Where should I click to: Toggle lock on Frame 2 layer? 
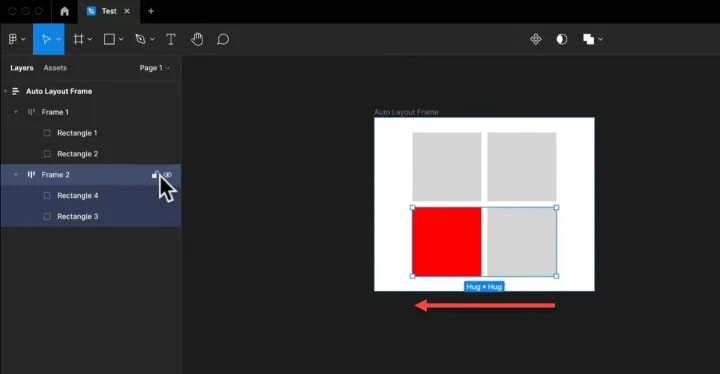[155, 174]
